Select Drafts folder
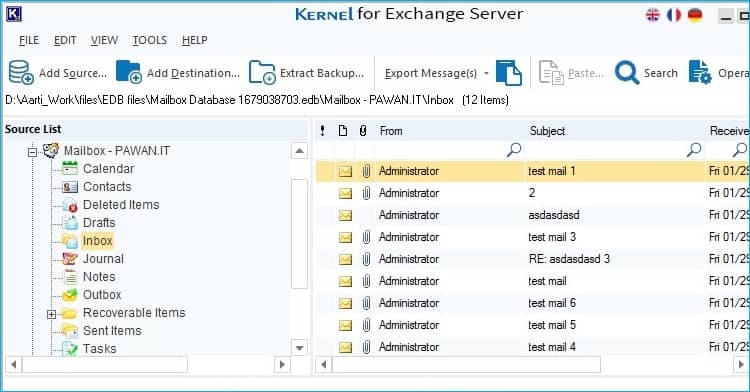The image size is (750, 392). (99, 223)
